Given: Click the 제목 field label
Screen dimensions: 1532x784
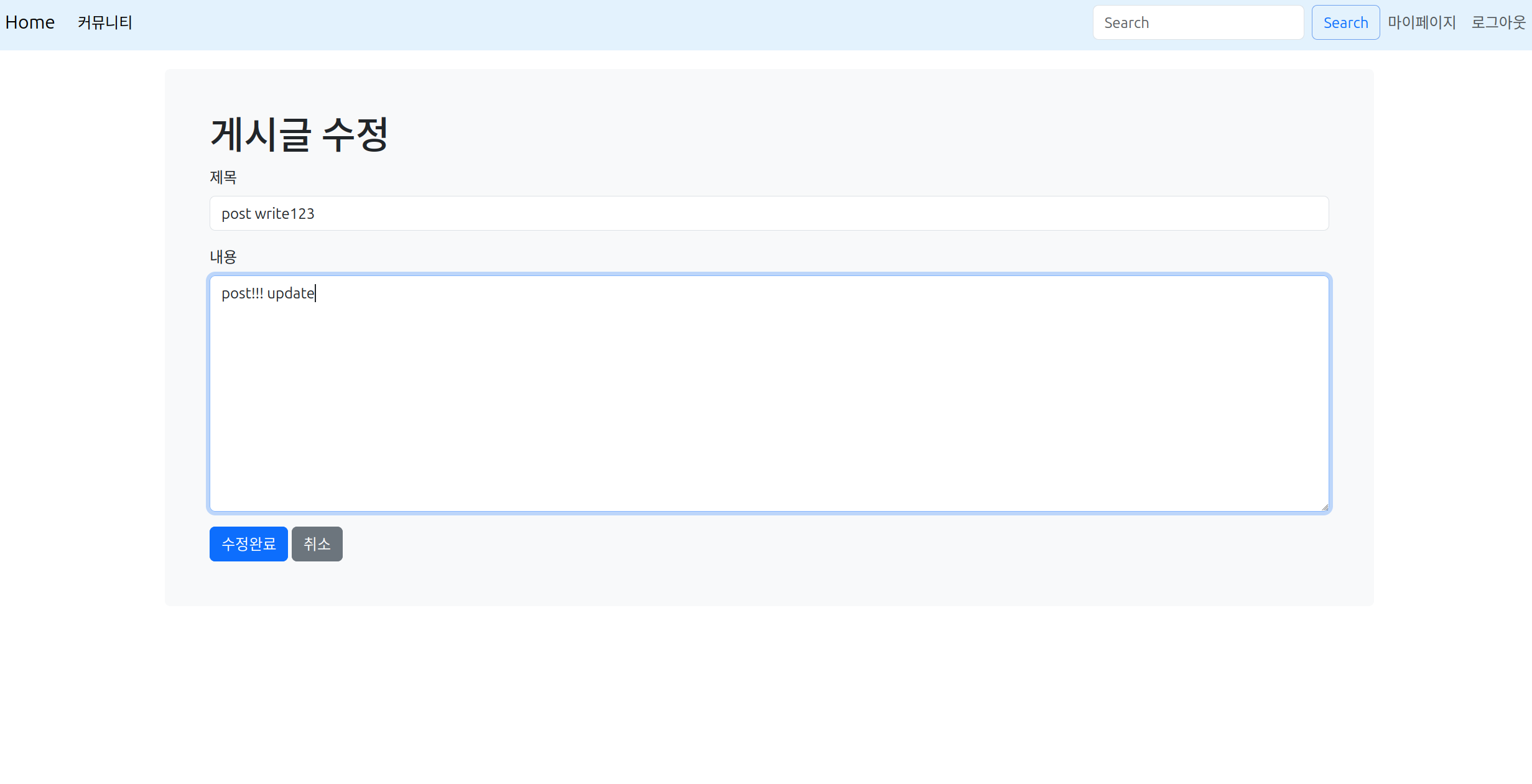Looking at the screenshot, I should (x=223, y=177).
